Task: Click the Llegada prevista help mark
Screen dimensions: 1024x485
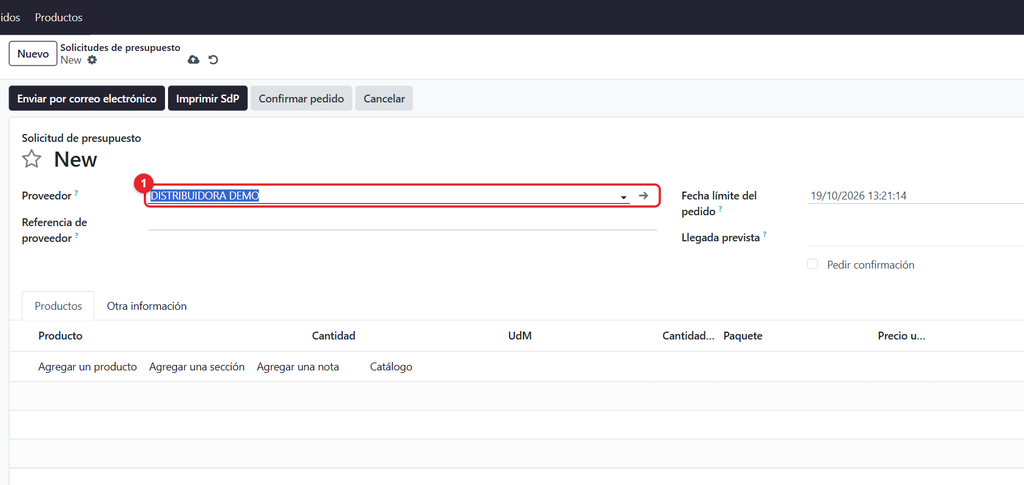Action: pos(764,235)
